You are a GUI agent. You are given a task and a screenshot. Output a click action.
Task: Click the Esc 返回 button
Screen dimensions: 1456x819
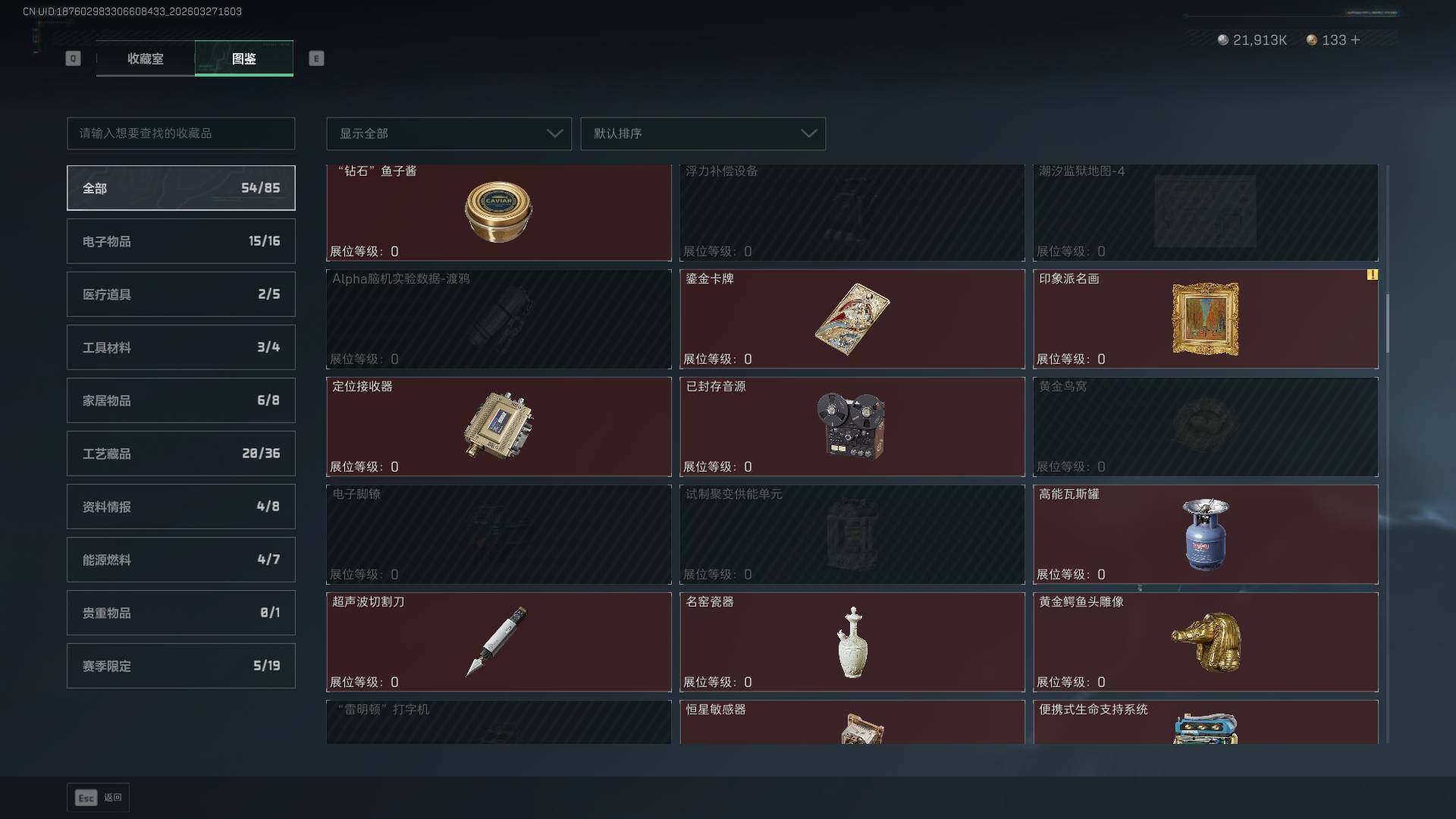[x=99, y=797]
